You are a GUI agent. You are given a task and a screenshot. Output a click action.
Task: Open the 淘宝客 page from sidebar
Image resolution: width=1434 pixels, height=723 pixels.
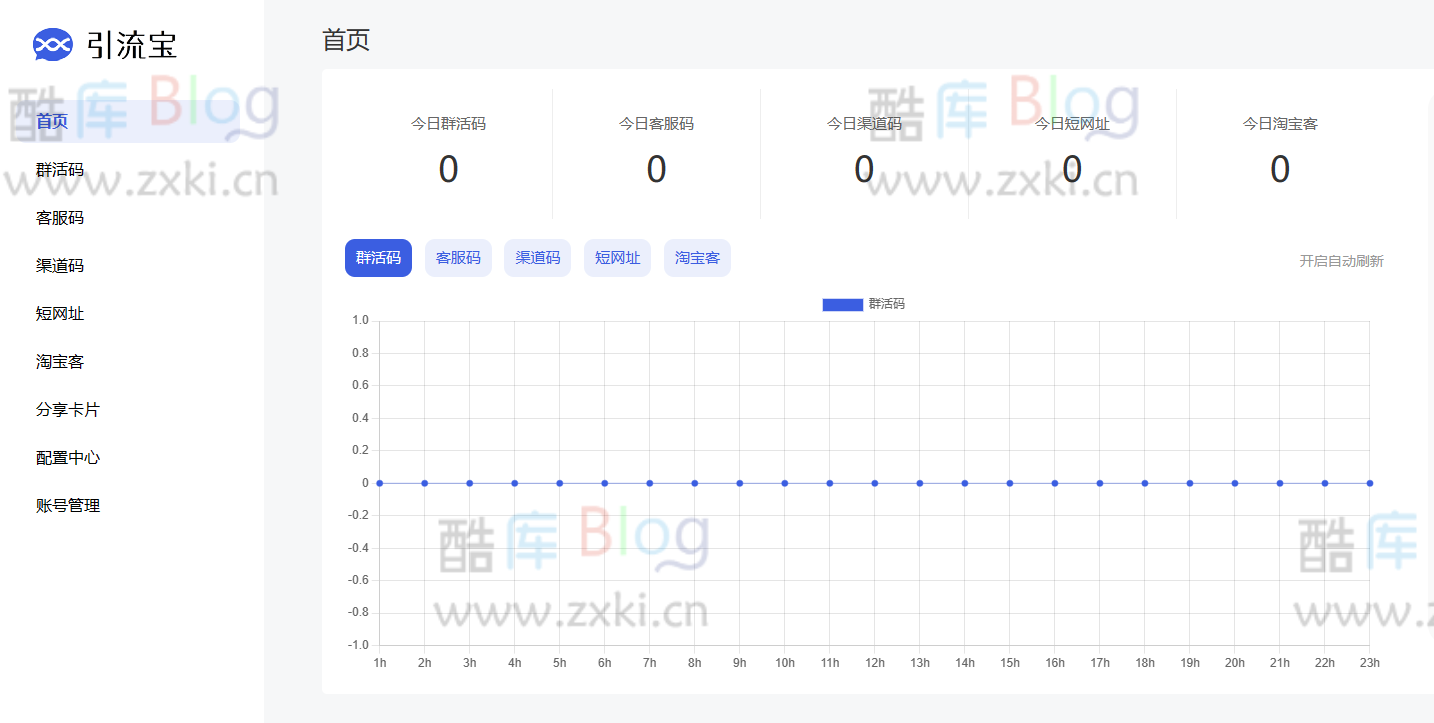59,361
